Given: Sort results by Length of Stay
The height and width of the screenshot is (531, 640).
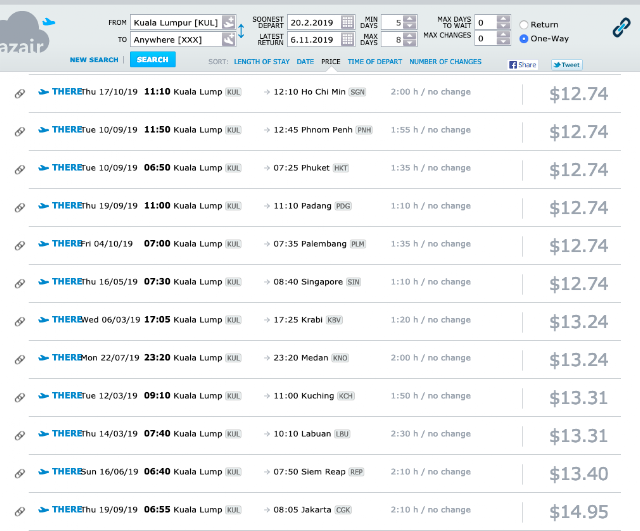Looking at the screenshot, I should pyautogui.click(x=262, y=62).
